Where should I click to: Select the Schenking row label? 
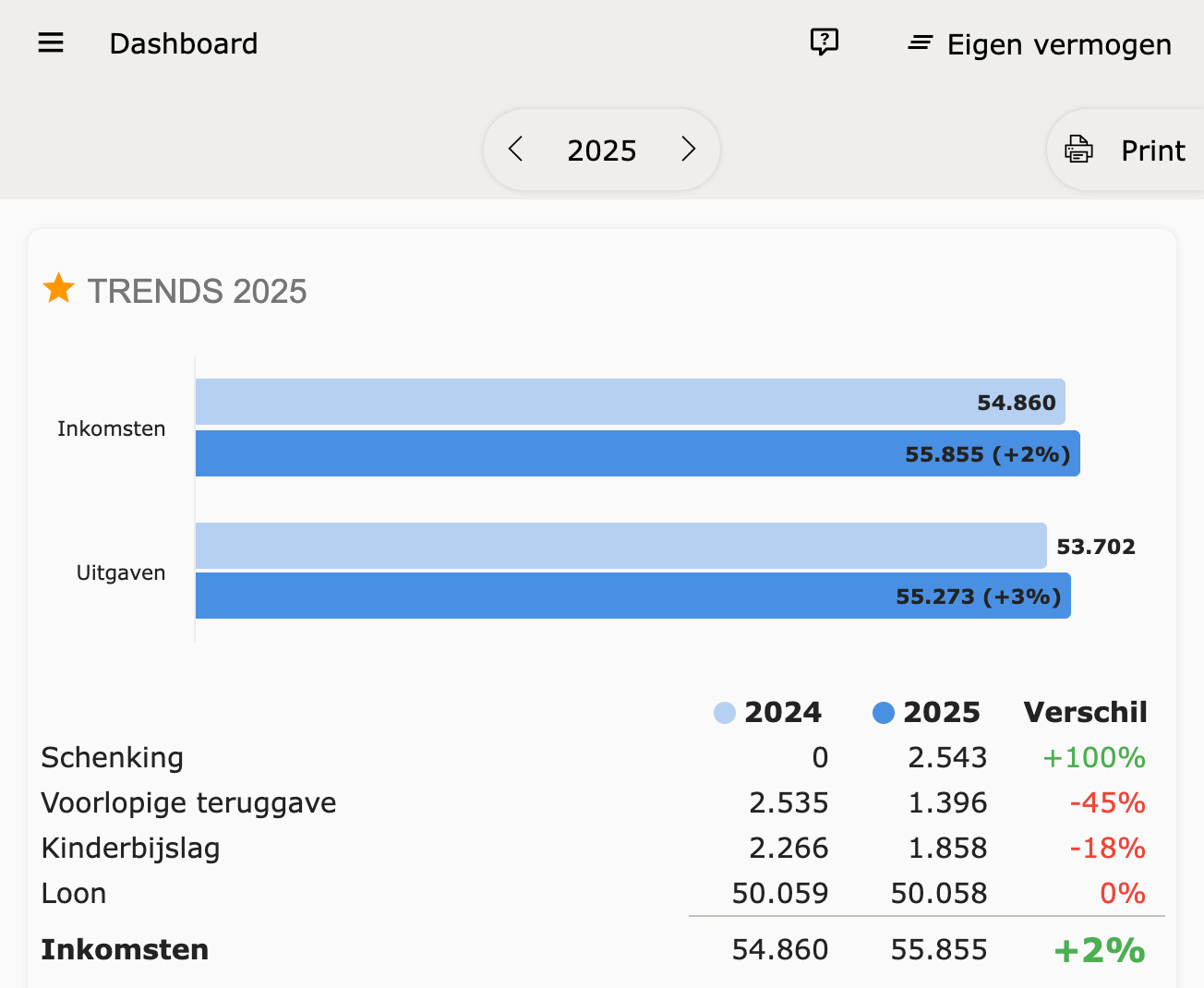[113, 758]
